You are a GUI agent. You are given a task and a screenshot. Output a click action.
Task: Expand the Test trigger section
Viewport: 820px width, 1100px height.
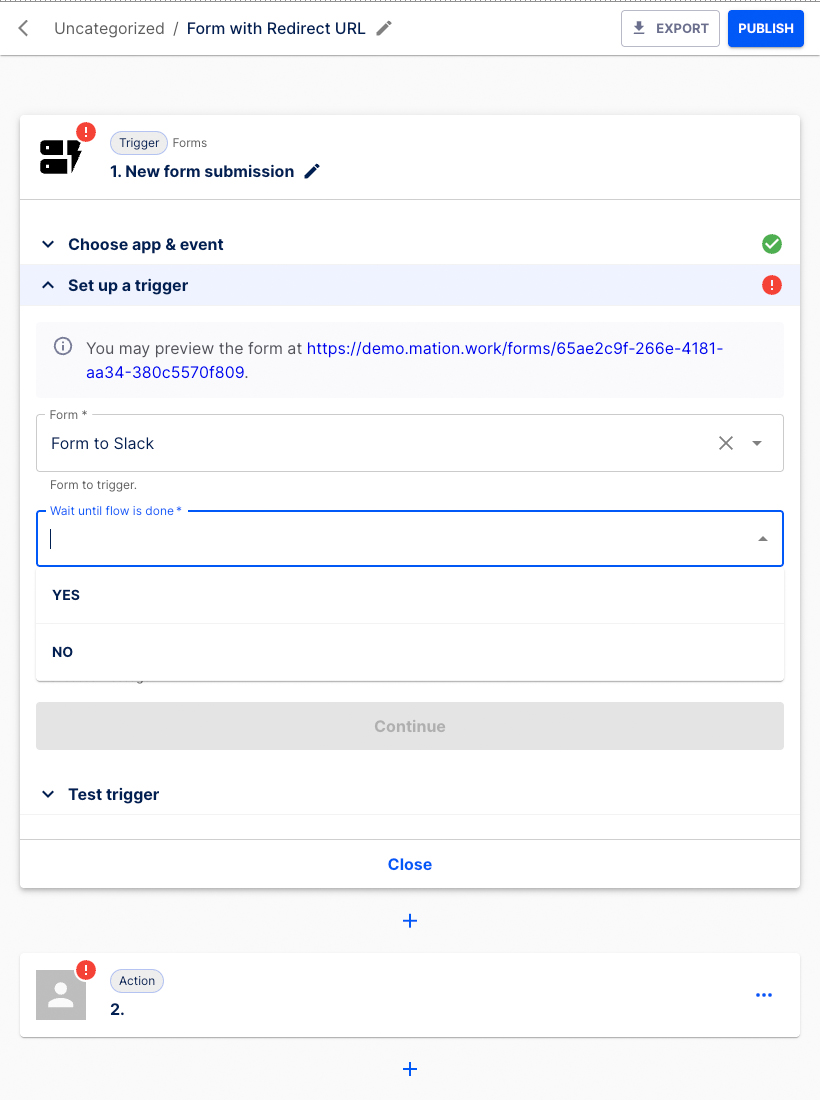[48, 794]
